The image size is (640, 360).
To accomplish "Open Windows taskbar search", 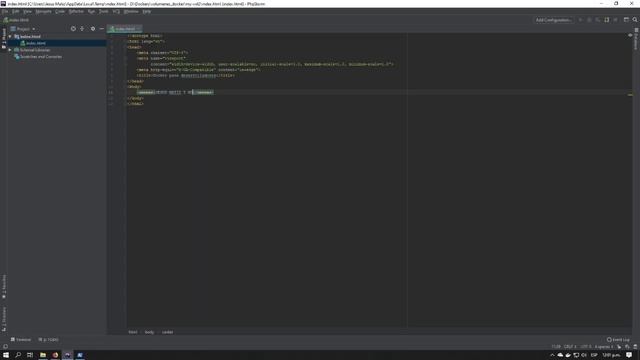I will click(18, 355).
